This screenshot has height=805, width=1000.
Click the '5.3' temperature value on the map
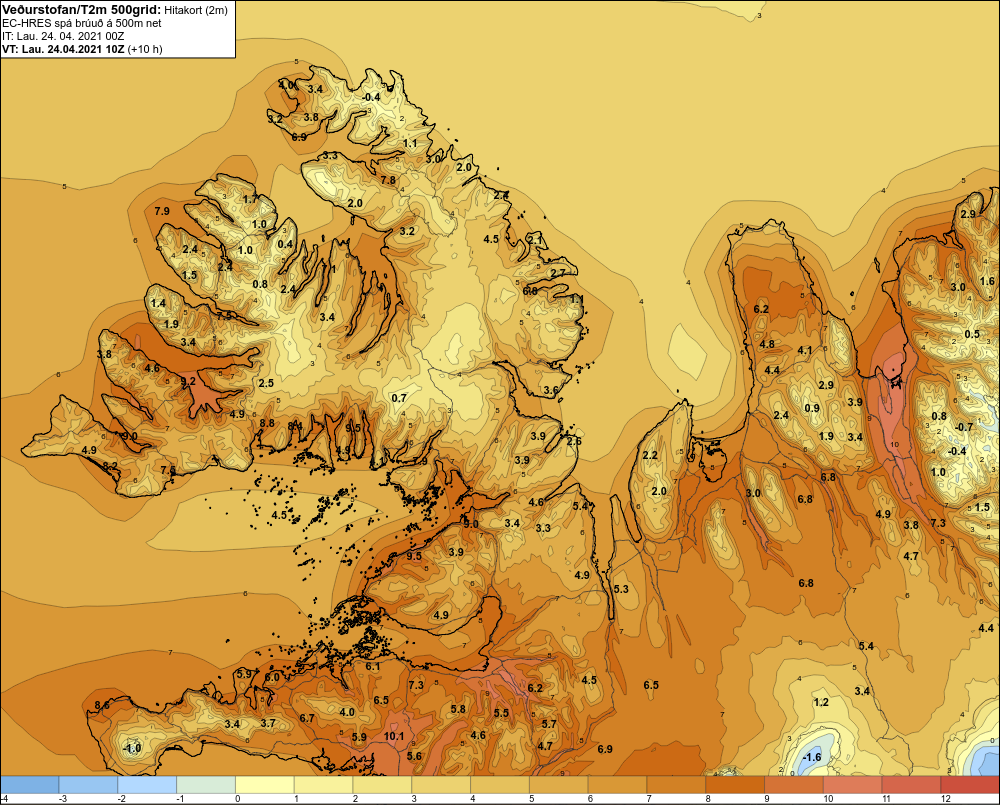pyautogui.click(x=621, y=589)
